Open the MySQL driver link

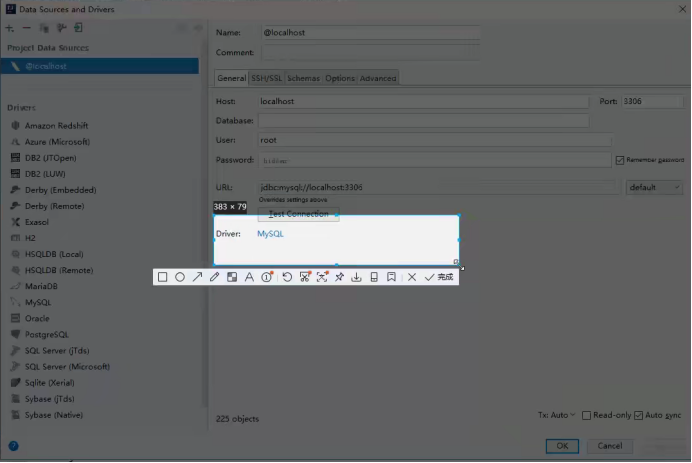pyautogui.click(x=270, y=234)
